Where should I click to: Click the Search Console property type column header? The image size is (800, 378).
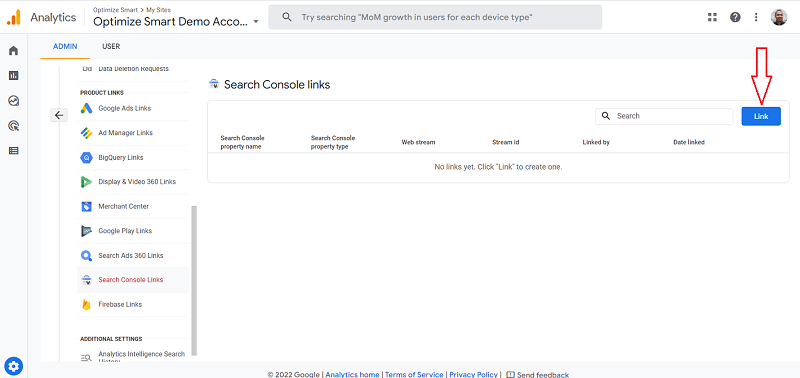tap(333, 142)
